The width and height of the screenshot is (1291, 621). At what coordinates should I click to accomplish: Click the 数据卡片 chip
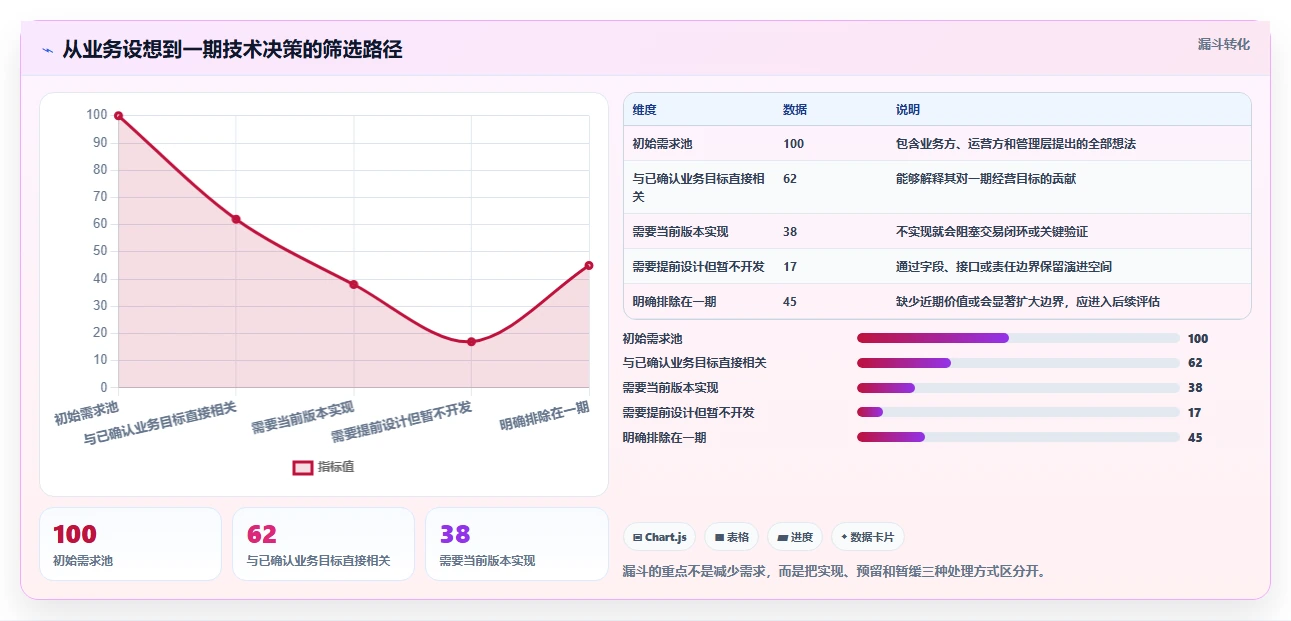(x=868, y=537)
